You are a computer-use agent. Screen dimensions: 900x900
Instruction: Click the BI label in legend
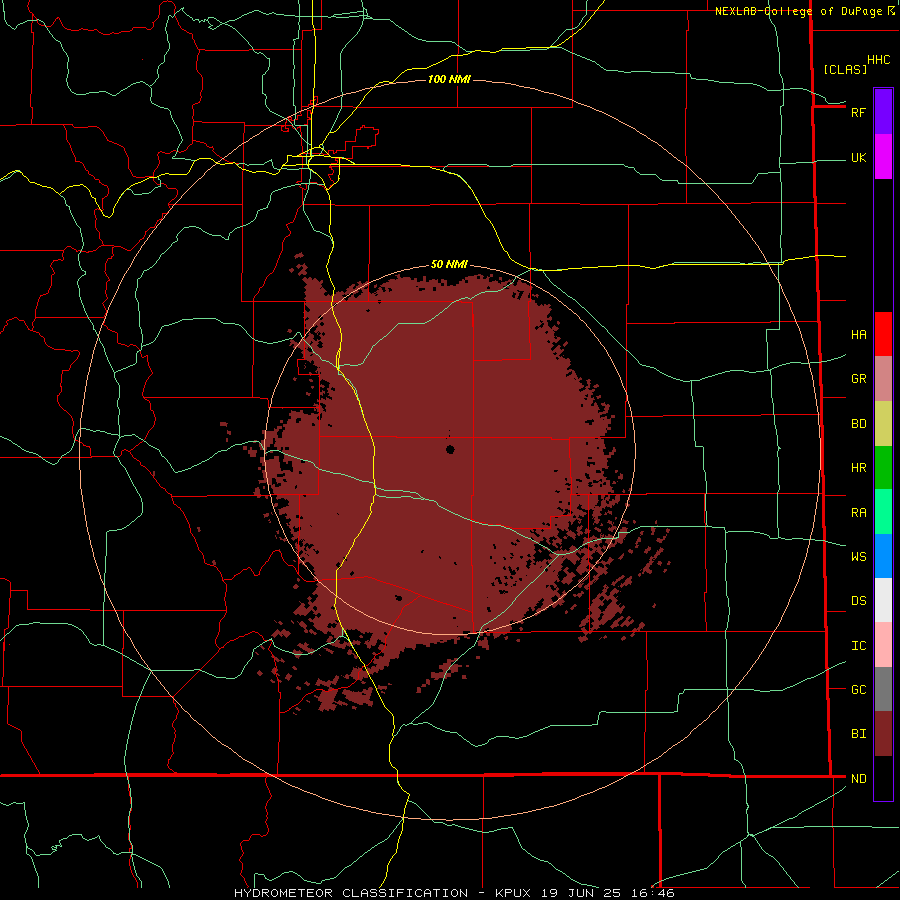click(858, 734)
